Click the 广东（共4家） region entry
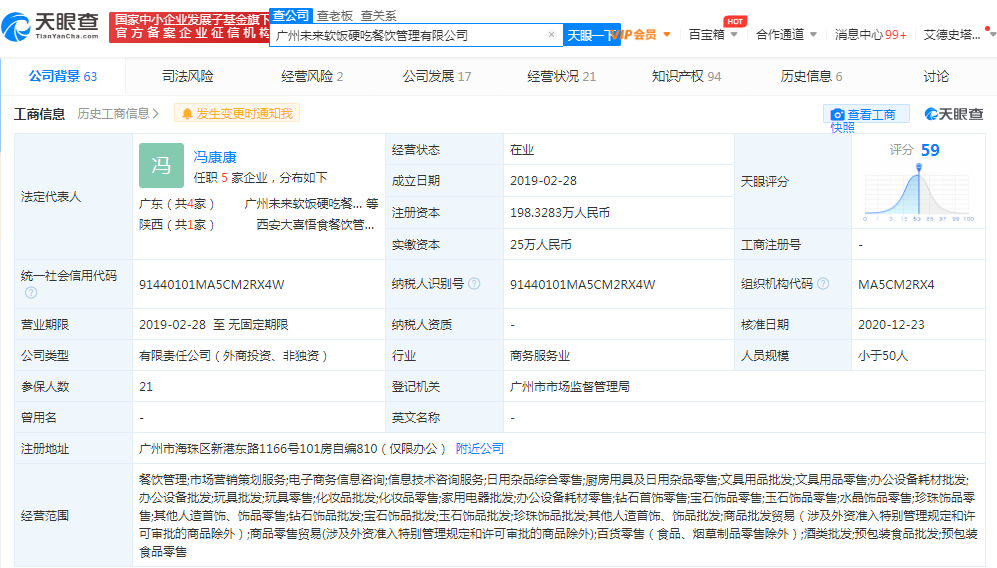Viewport: 997px width, 568px height. [x=177, y=204]
